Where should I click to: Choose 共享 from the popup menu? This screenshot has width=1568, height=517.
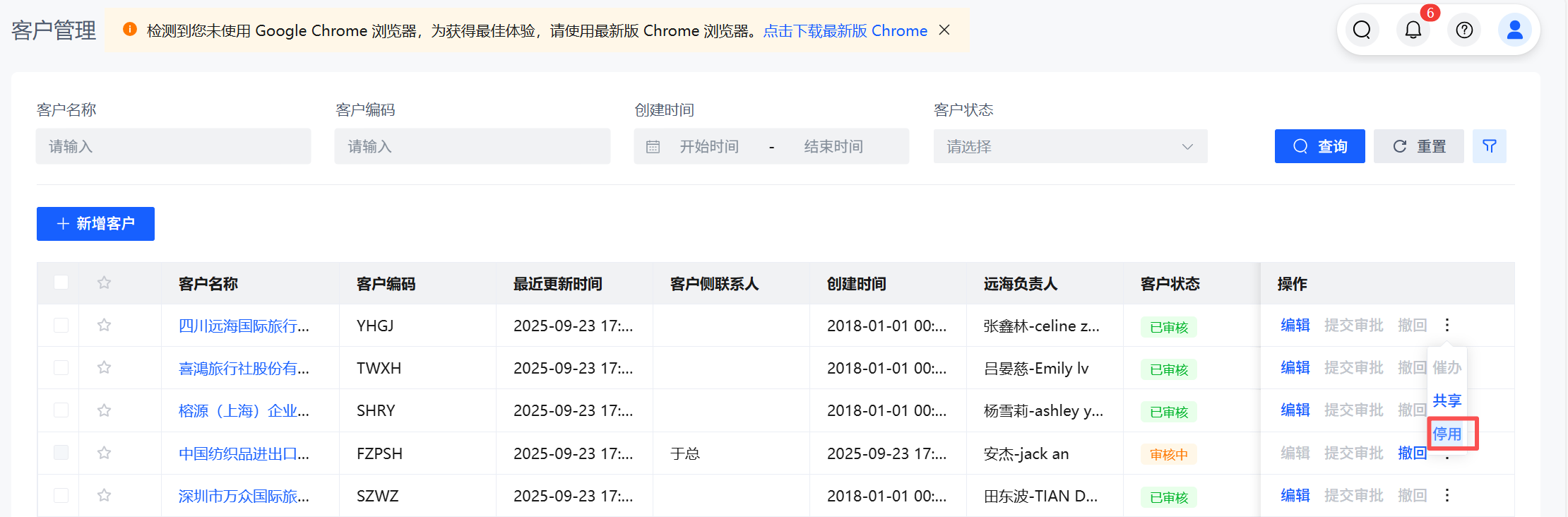(1447, 400)
